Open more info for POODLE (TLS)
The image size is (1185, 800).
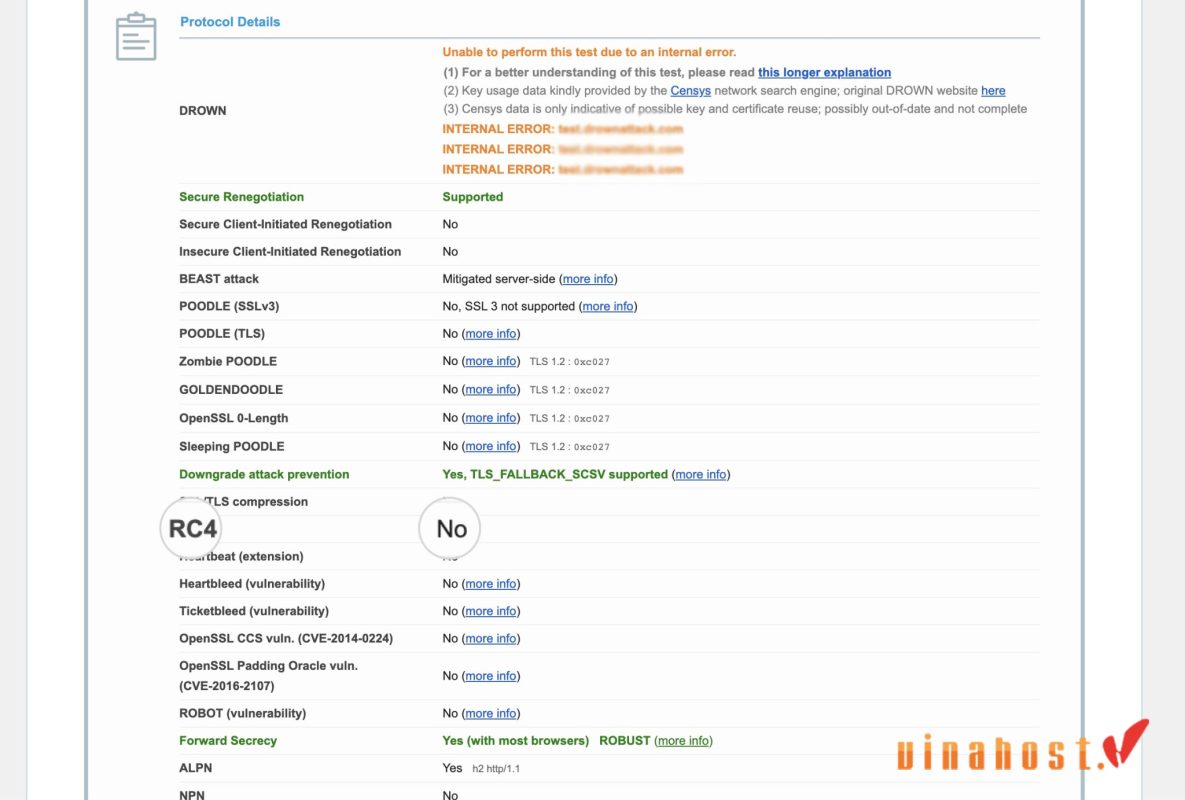[491, 334]
